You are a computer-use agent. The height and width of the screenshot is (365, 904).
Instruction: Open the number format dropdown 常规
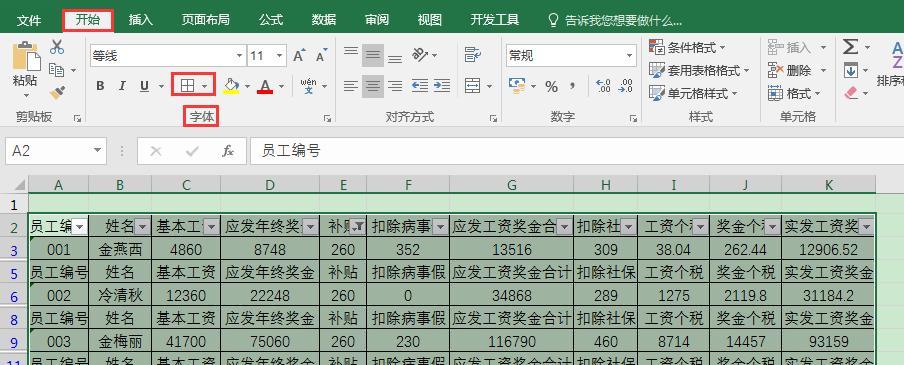coord(630,56)
